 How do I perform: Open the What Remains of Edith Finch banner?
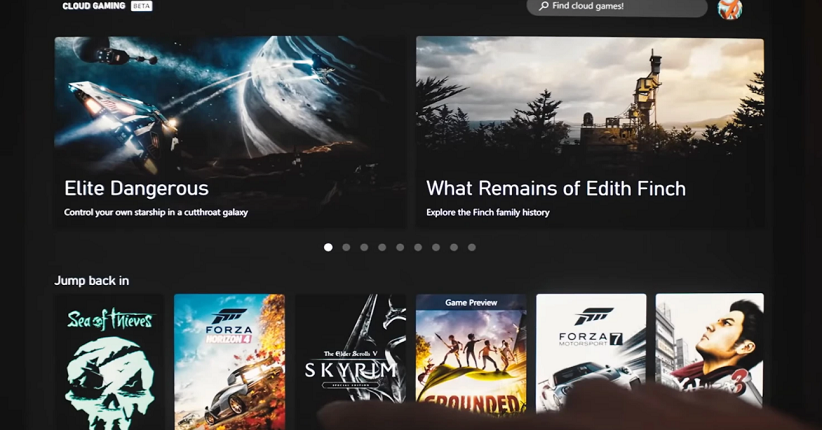click(590, 132)
